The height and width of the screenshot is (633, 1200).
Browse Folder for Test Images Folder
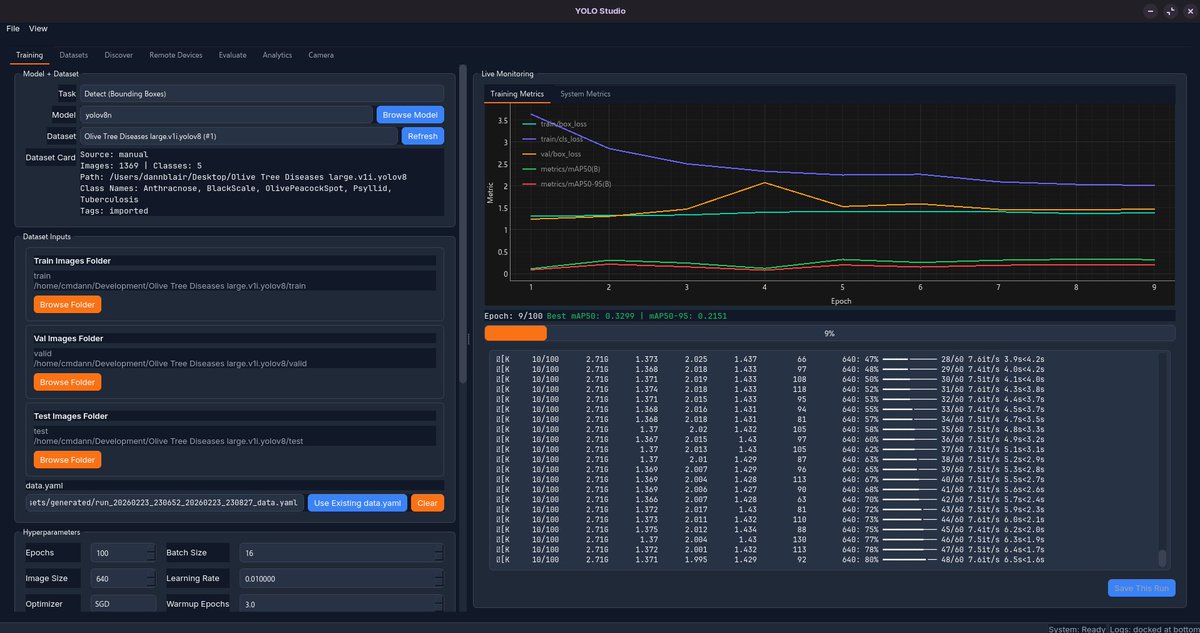(x=67, y=460)
